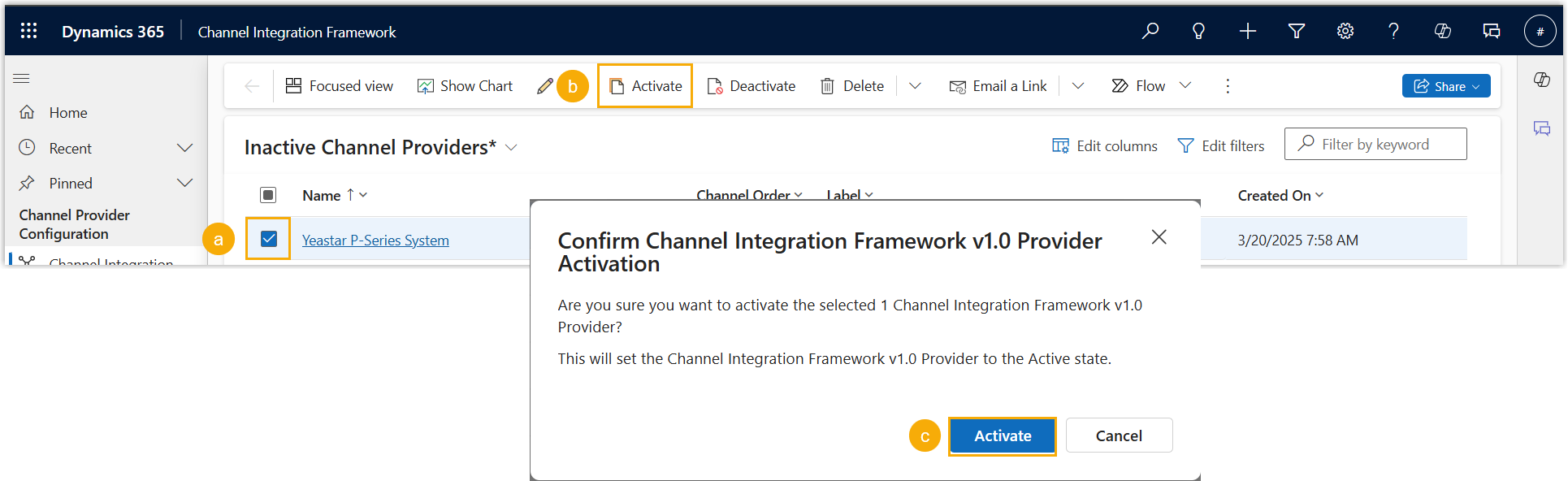This screenshot has height=481, width=1568.
Task: Open the Flow dropdown menu
Action: [1185, 85]
